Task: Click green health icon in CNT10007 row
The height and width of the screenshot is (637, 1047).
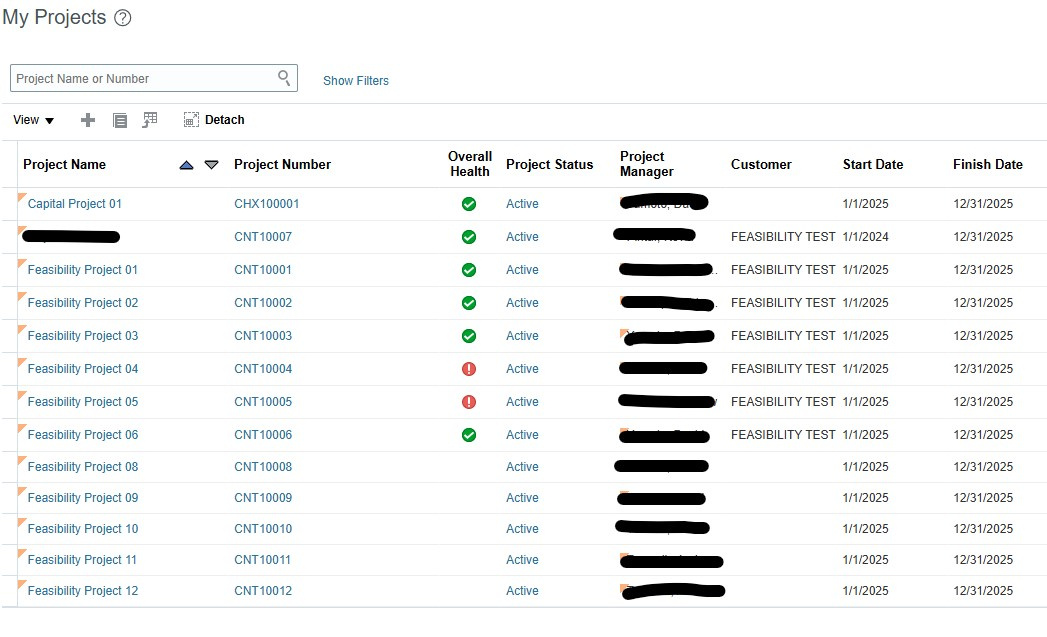Action: pyautogui.click(x=469, y=236)
